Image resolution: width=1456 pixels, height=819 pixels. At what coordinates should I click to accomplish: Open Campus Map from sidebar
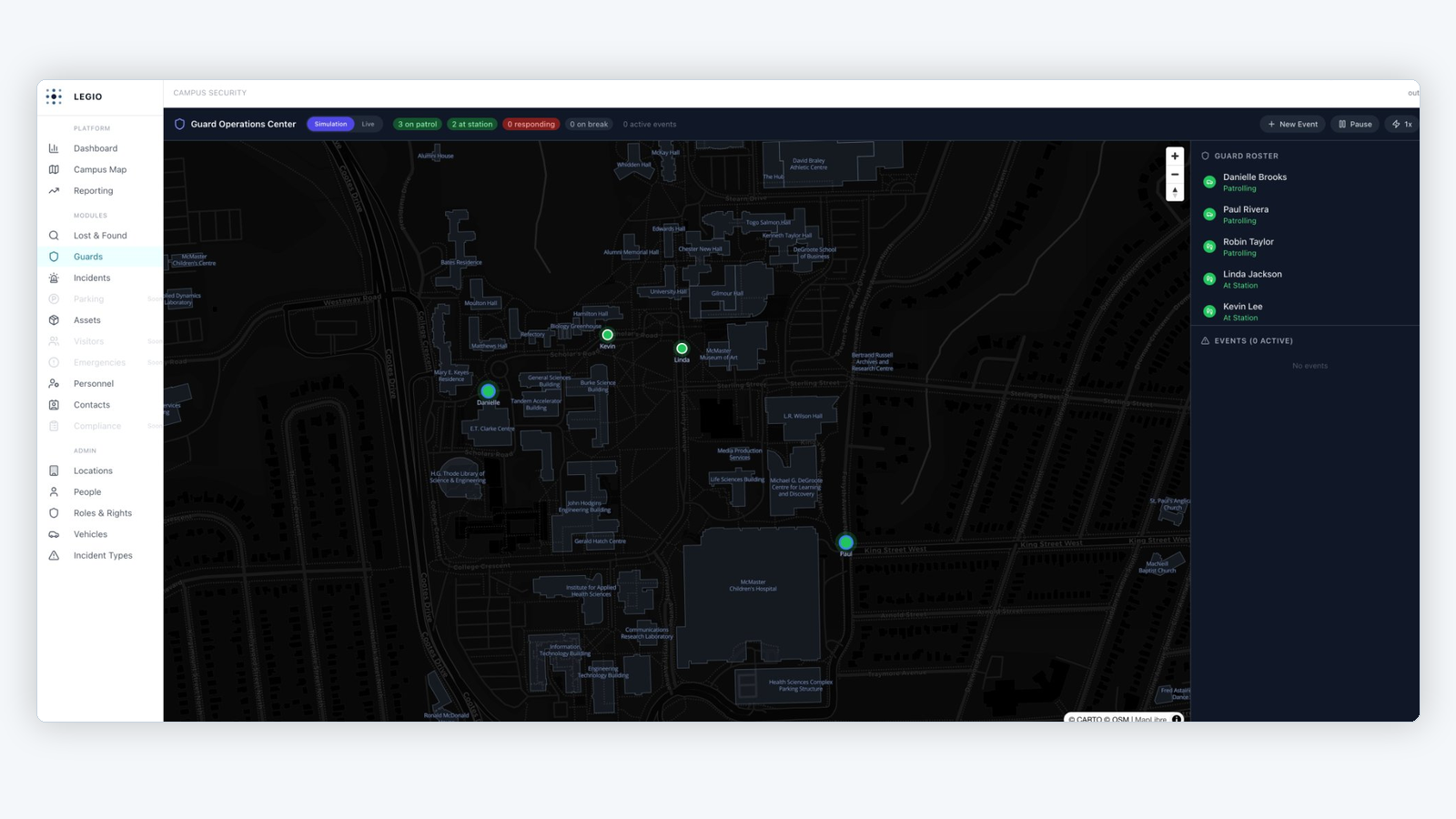pyautogui.click(x=100, y=169)
